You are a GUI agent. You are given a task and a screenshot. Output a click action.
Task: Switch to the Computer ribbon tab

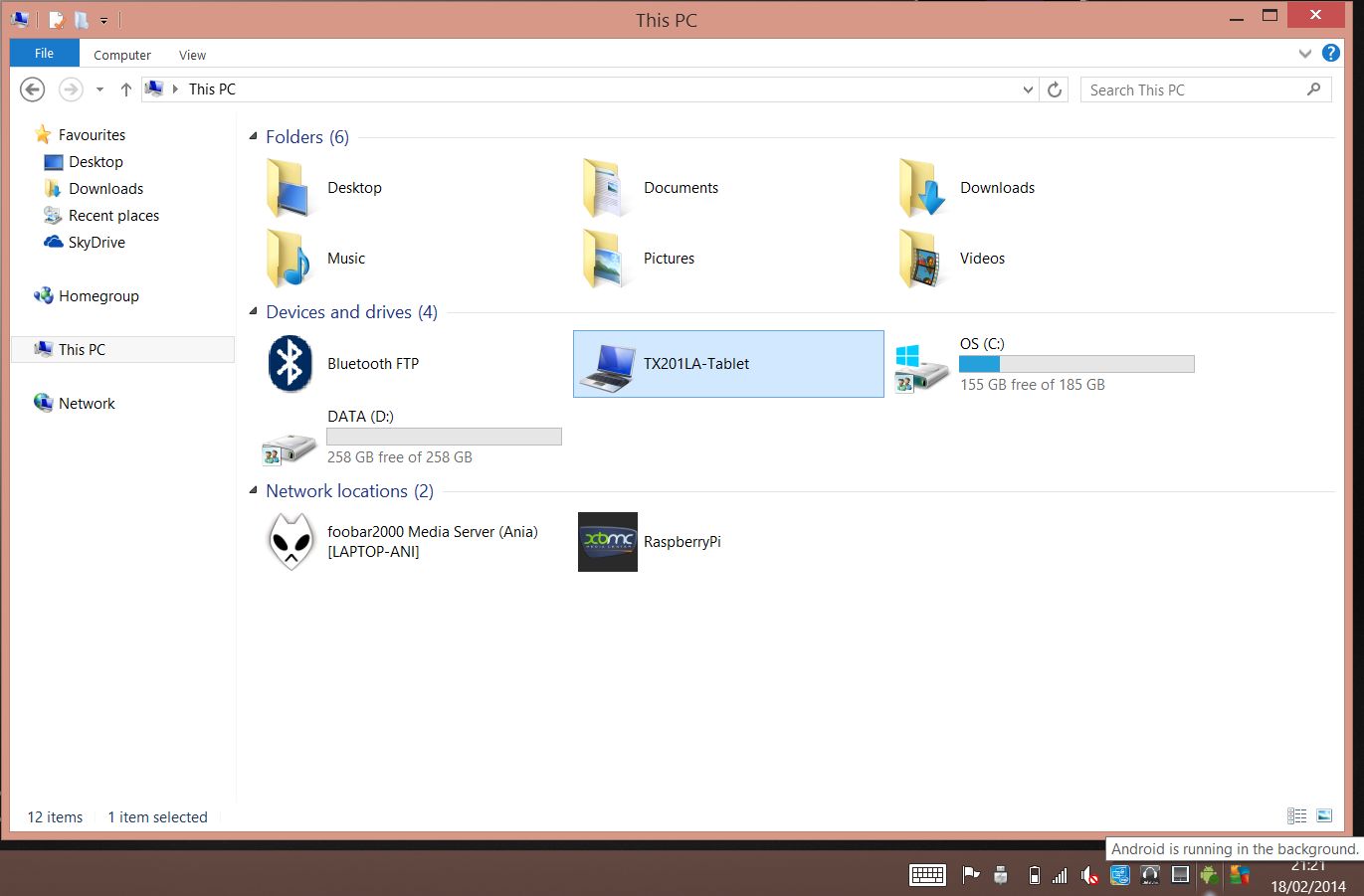(x=122, y=55)
